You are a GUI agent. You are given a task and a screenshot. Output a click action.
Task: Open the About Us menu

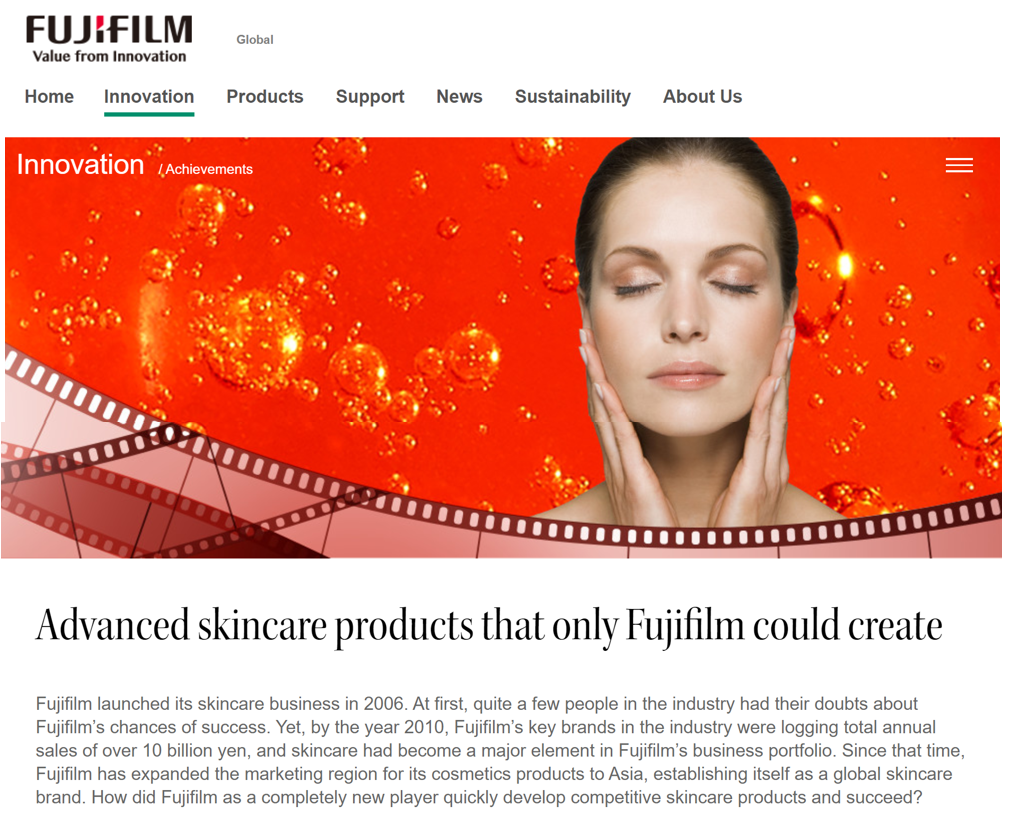tap(702, 97)
